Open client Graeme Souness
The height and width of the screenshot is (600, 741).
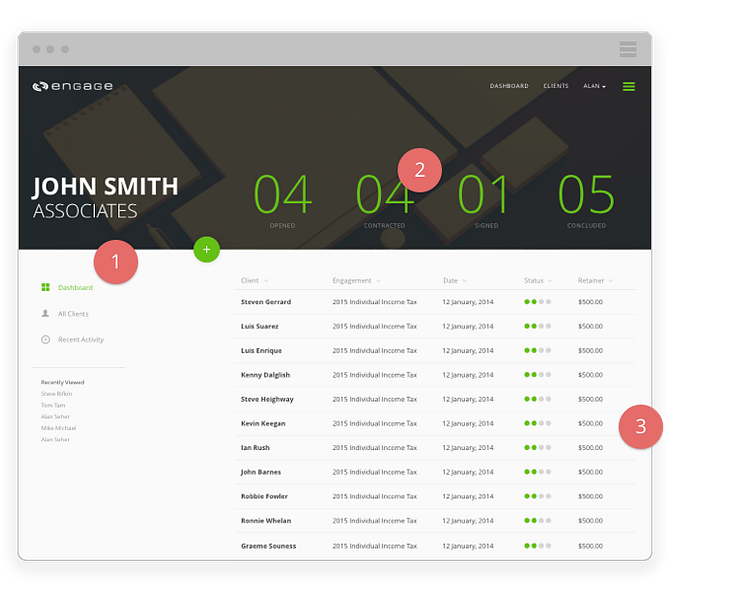click(x=268, y=546)
